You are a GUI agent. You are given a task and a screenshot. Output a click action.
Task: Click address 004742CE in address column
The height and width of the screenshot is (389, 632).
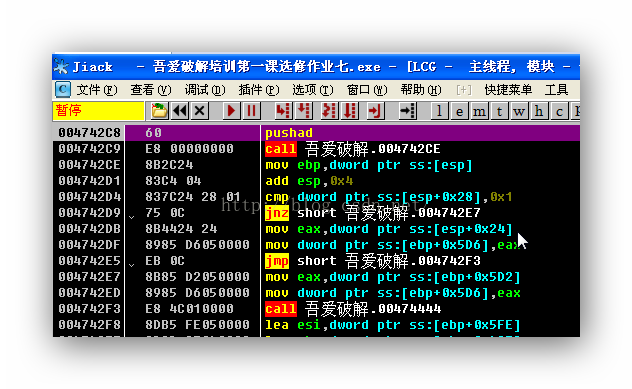click(x=89, y=165)
